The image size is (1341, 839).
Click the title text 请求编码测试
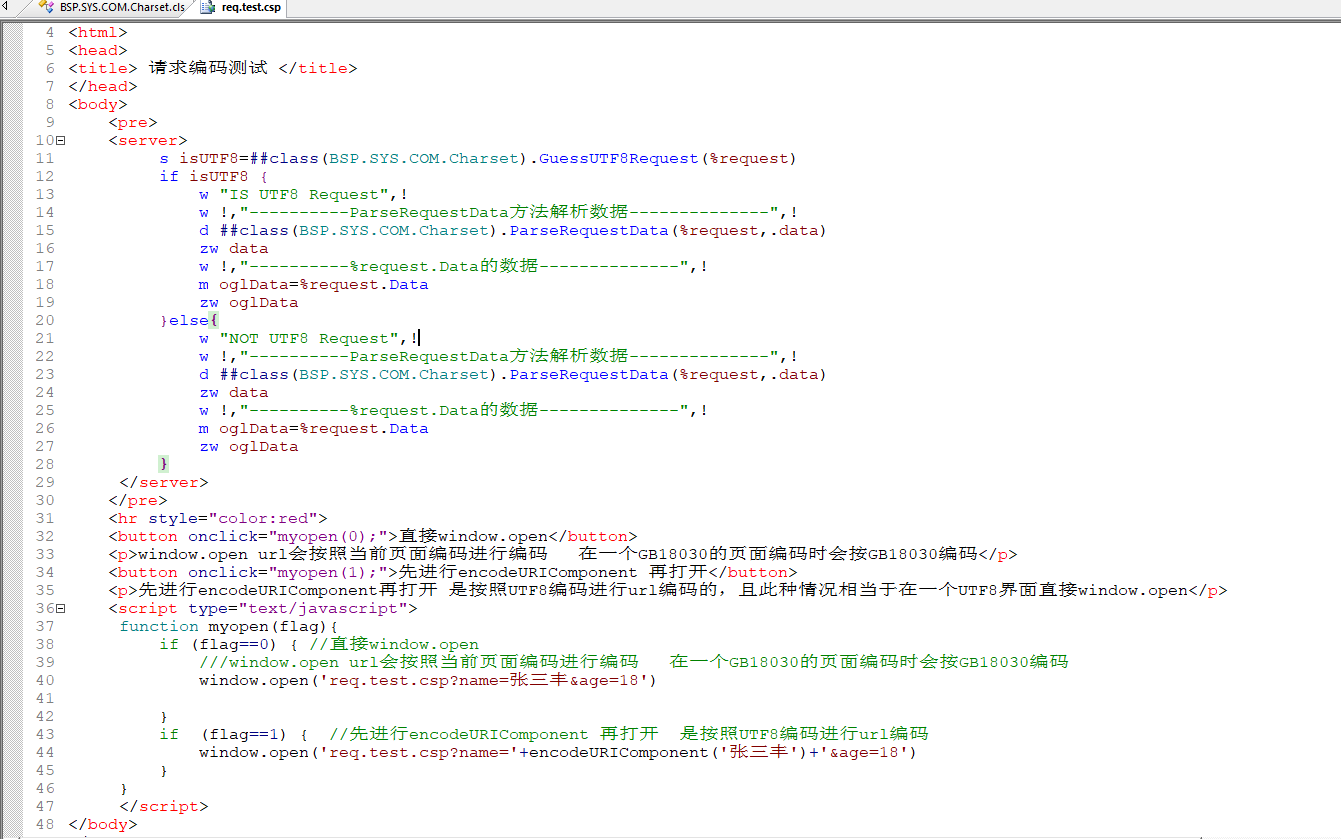pyautogui.click(x=208, y=69)
